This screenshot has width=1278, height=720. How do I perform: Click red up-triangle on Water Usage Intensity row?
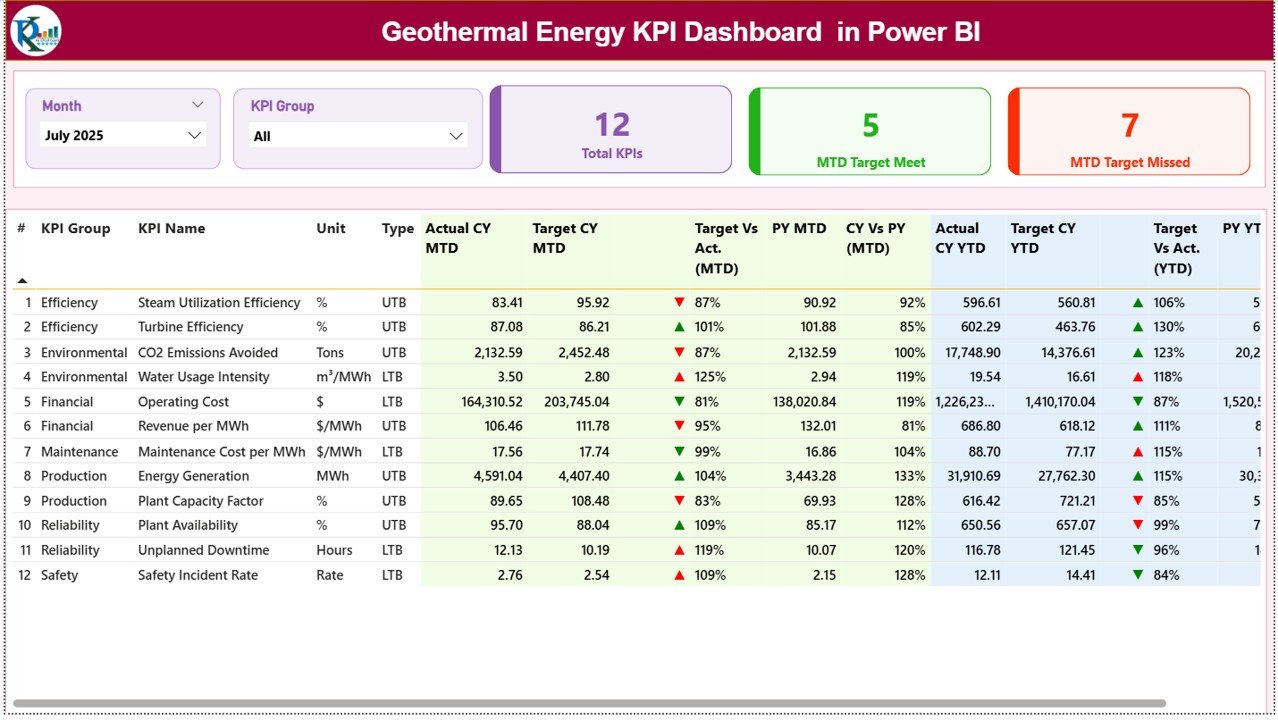click(x=680, y=377)
